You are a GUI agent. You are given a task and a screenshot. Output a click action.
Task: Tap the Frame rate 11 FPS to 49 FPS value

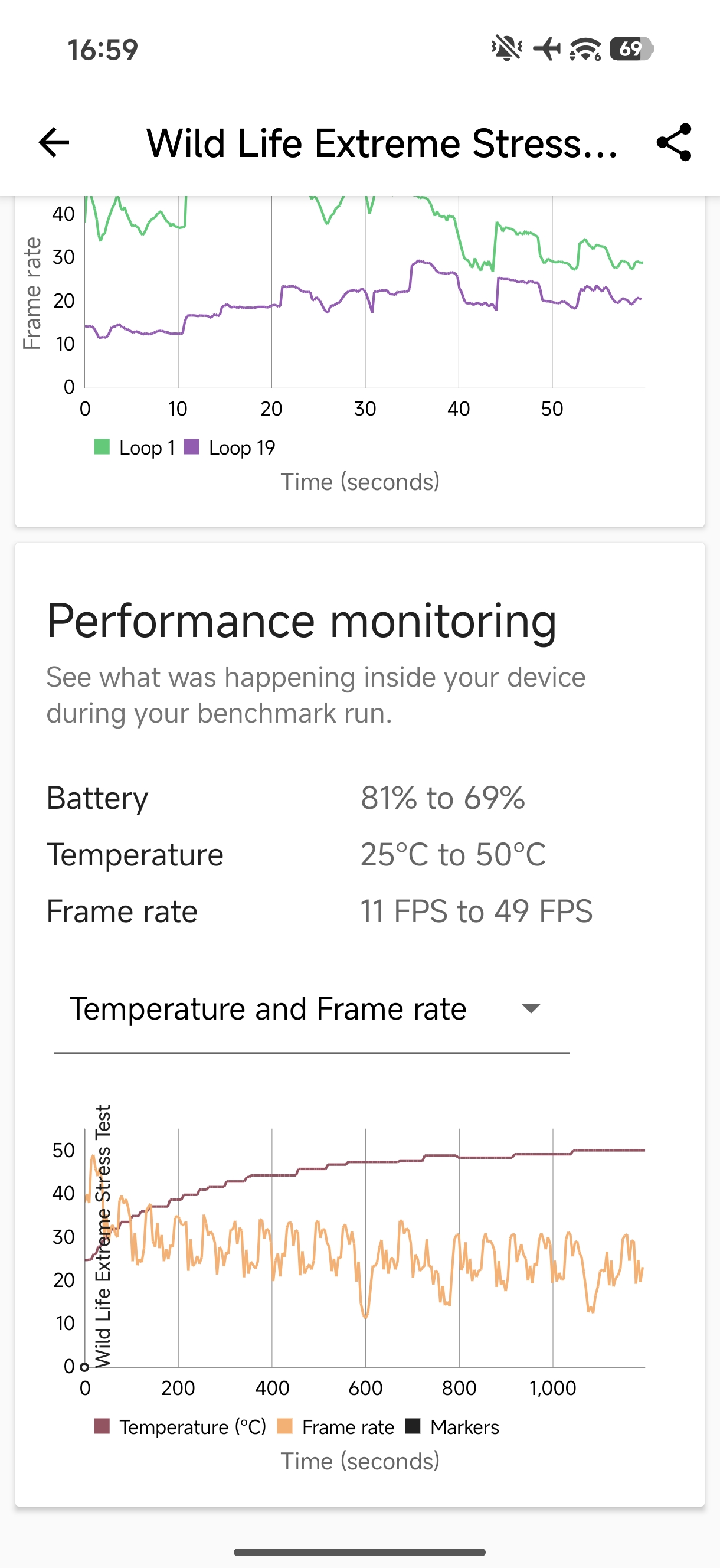(476, 911)
